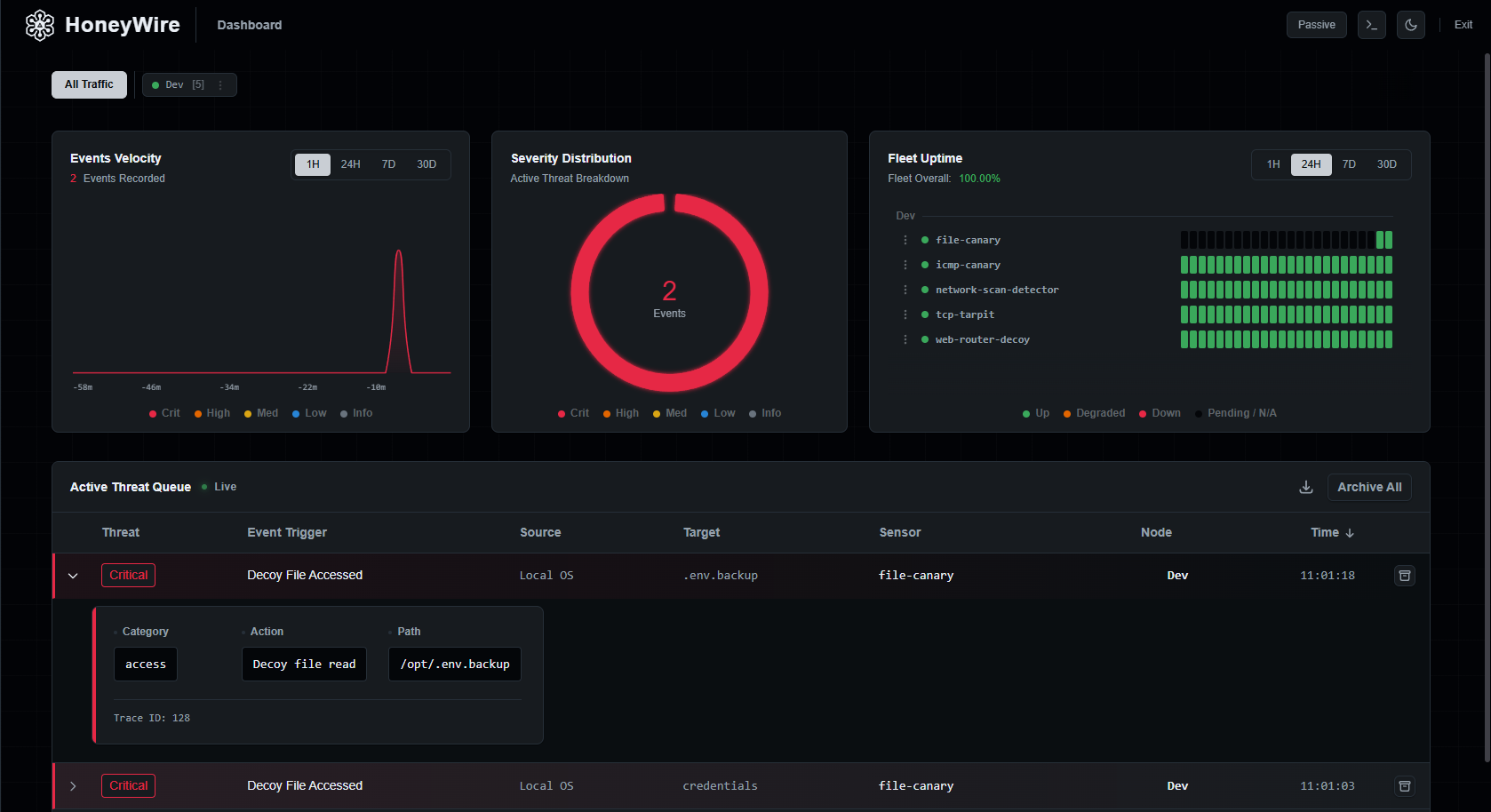Expand the credentials threat row

(x=73, y=786)
